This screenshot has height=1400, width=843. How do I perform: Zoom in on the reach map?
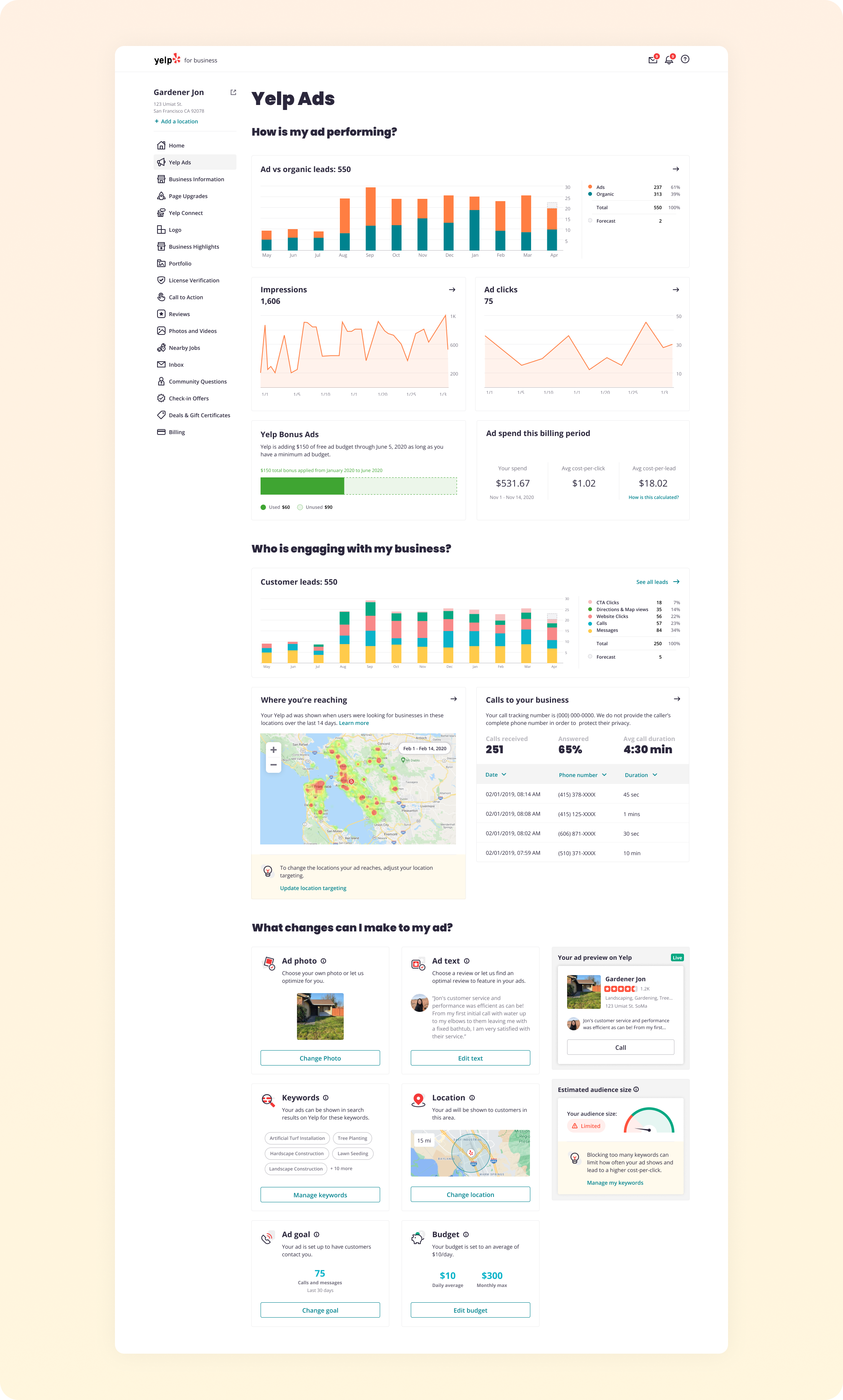pos(273,750)
